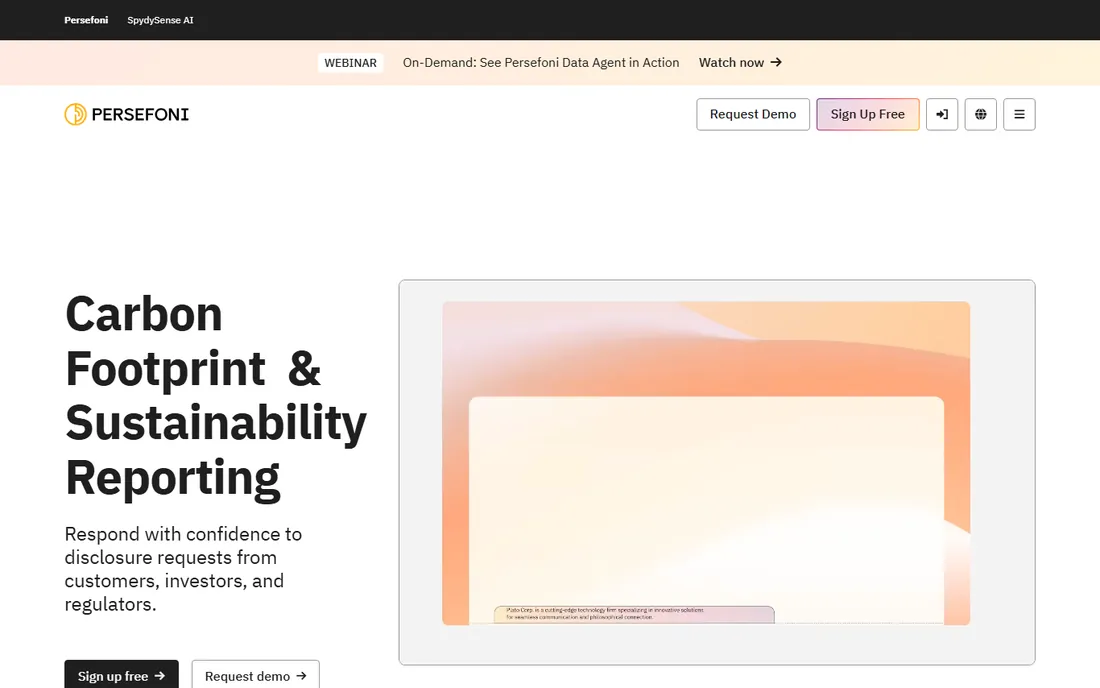Click the Watch now link

(x=740, y=62)
